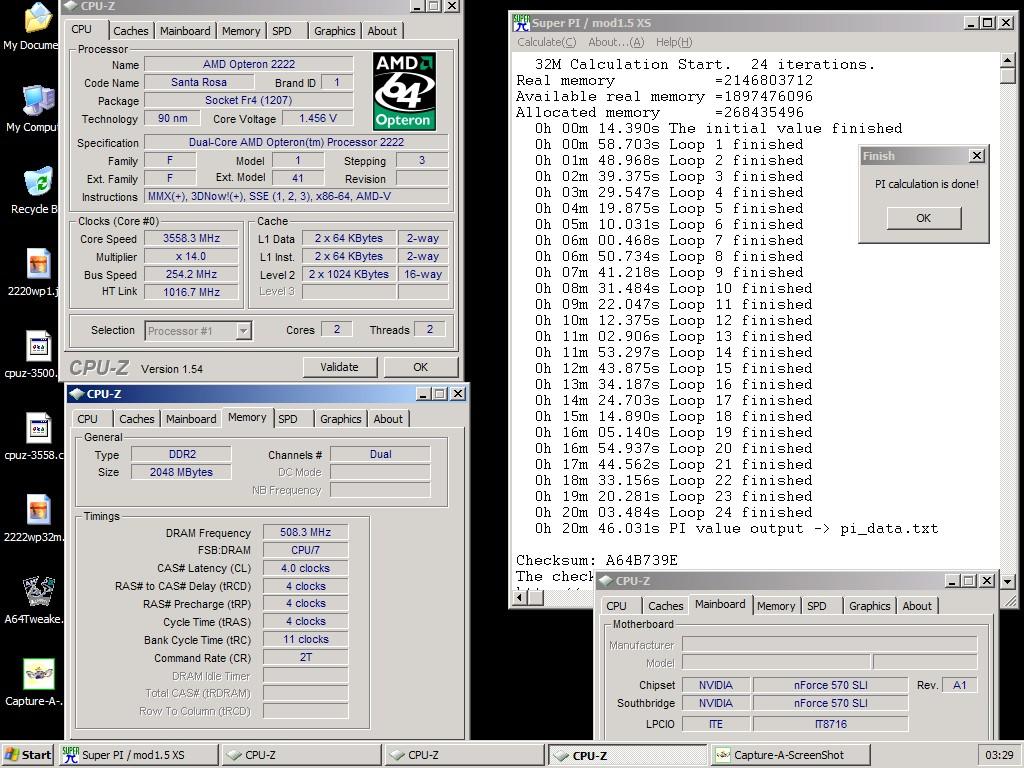The width and height of the screenshot is (1024, 768).
Task: Open the Help menu in Super PI
Action: pyautogui.click(x=674, y=42)
